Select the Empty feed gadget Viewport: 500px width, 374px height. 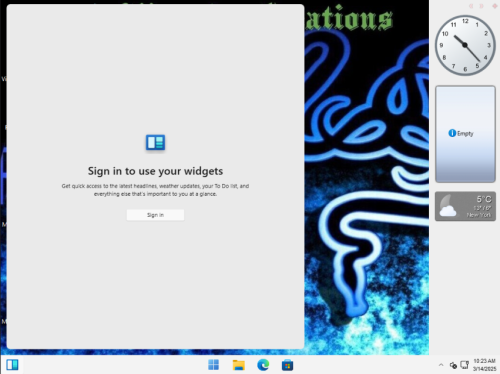(x=465, y=134)
